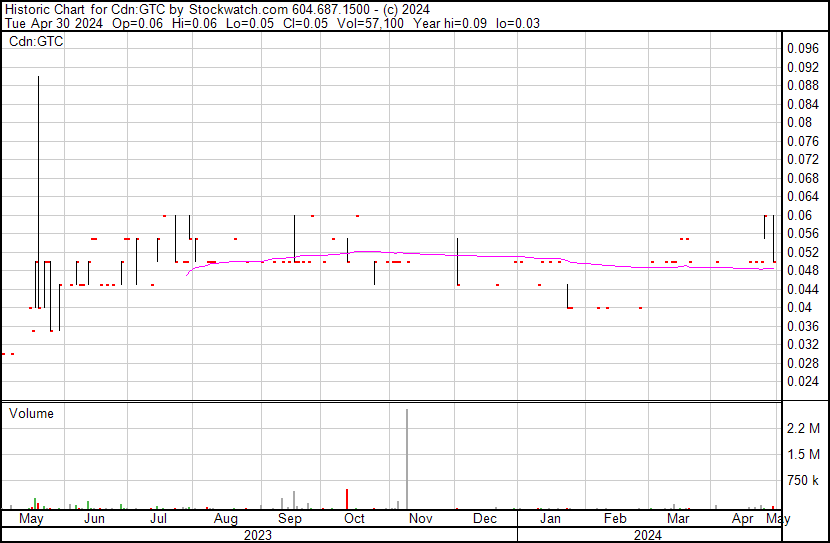Image resolution: width=830 pixels, height=543 pixels.
Task: Click the 2023 year label
Action: click(258, 535)
